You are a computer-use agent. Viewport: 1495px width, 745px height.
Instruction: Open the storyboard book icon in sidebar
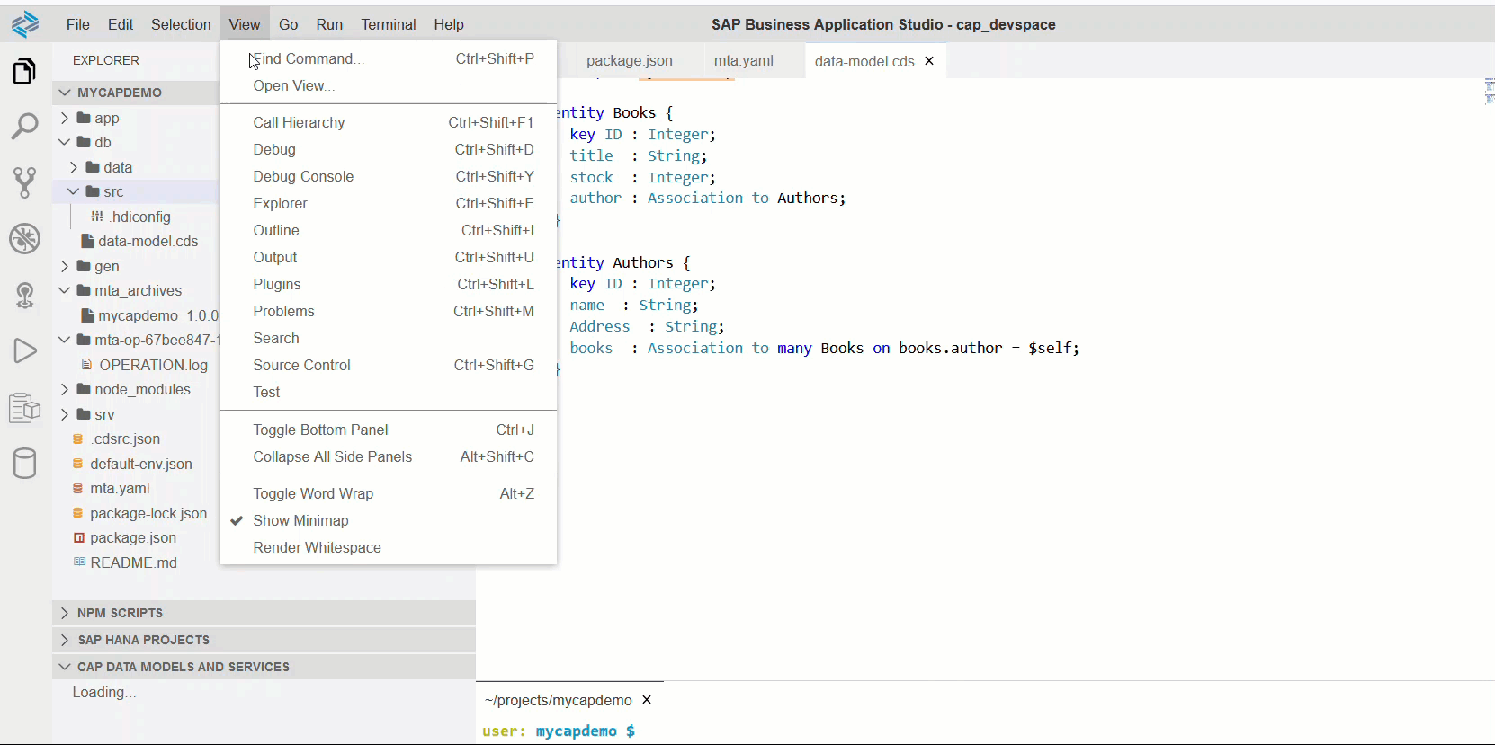pos(24,407)
